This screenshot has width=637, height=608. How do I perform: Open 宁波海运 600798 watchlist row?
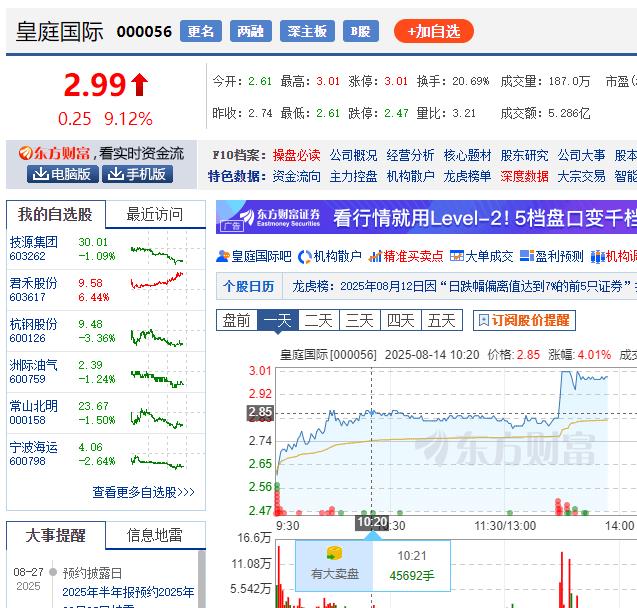[x=106, y=454]
